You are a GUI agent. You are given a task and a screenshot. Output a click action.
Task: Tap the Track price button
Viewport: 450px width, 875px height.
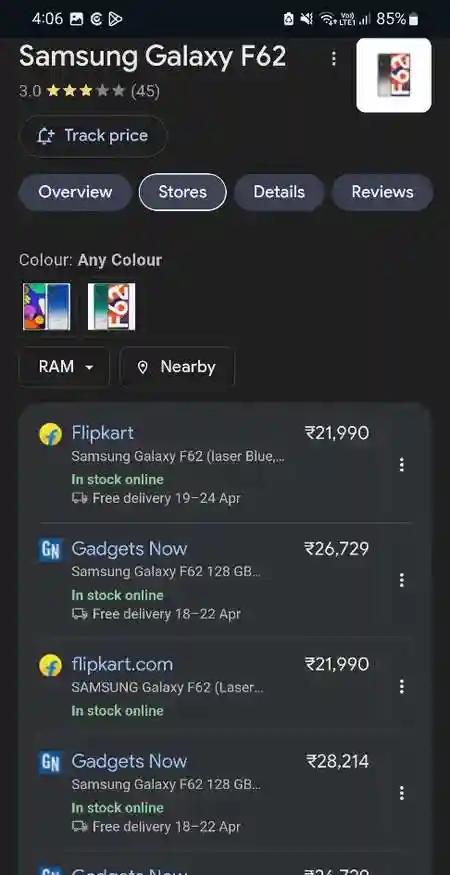pyautogui.click(x=93, y=136)
